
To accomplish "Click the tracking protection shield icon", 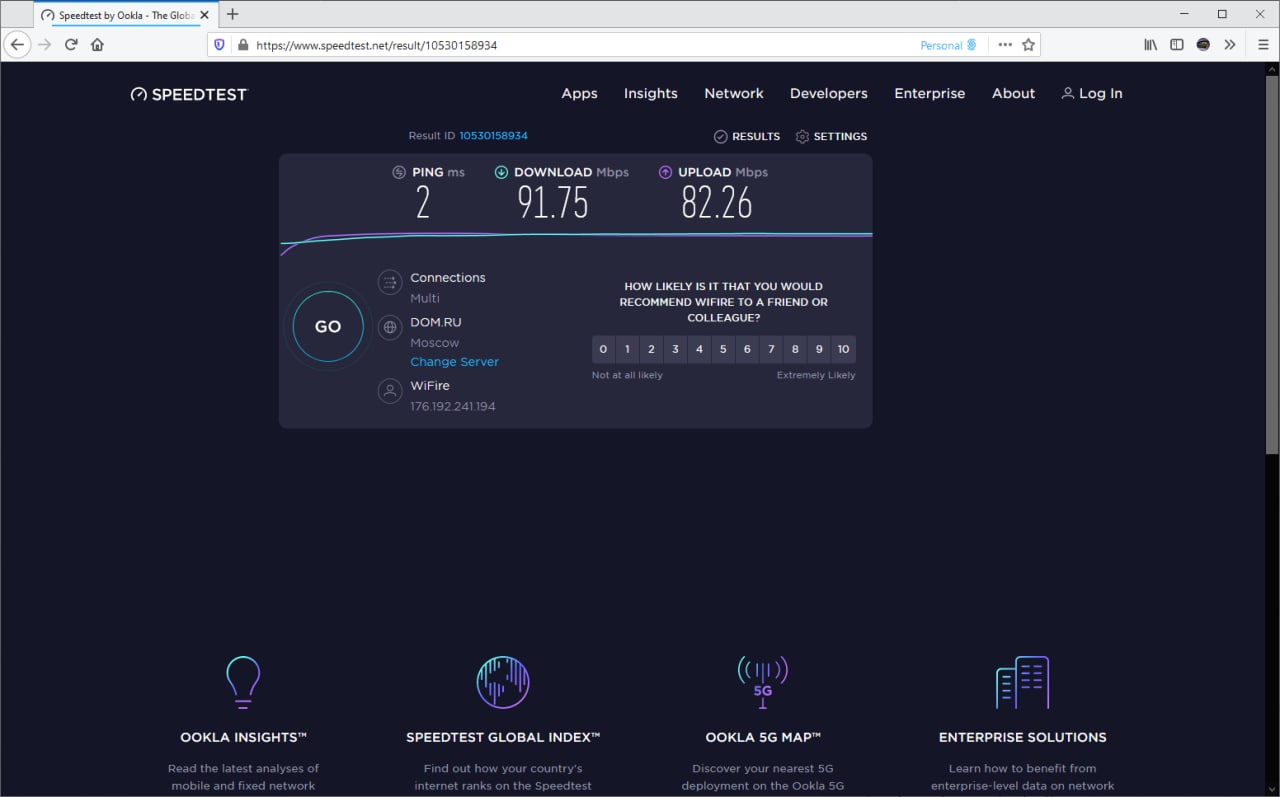I will point(220,45).
